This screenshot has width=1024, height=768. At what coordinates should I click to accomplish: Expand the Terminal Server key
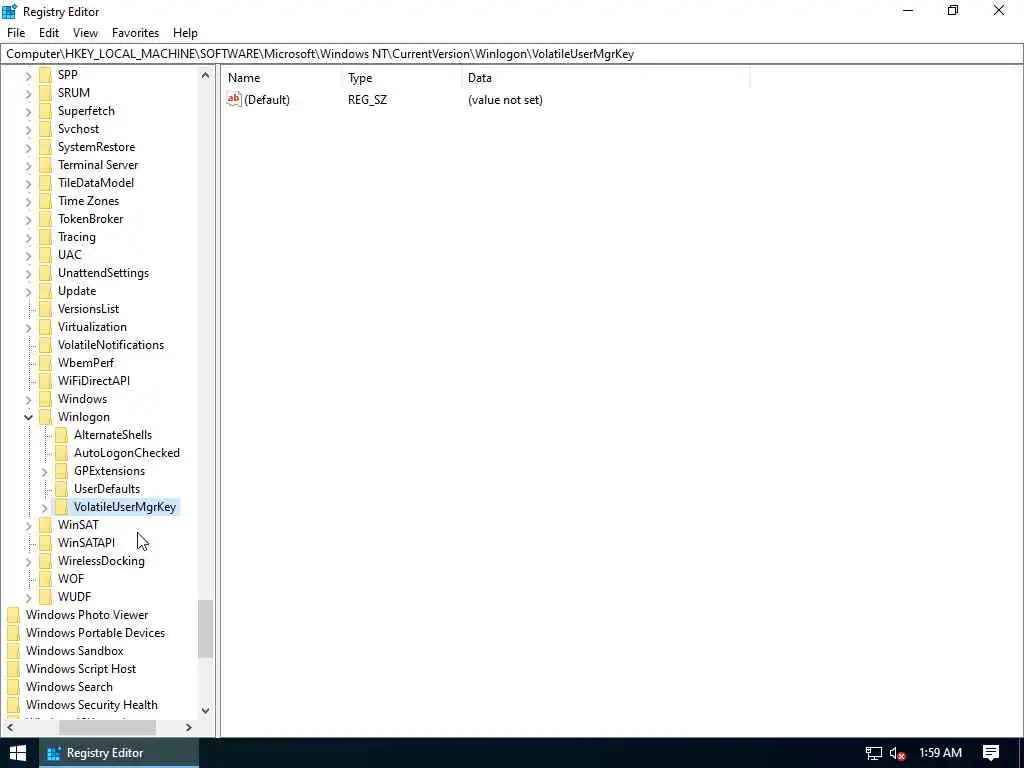(28, 166)
